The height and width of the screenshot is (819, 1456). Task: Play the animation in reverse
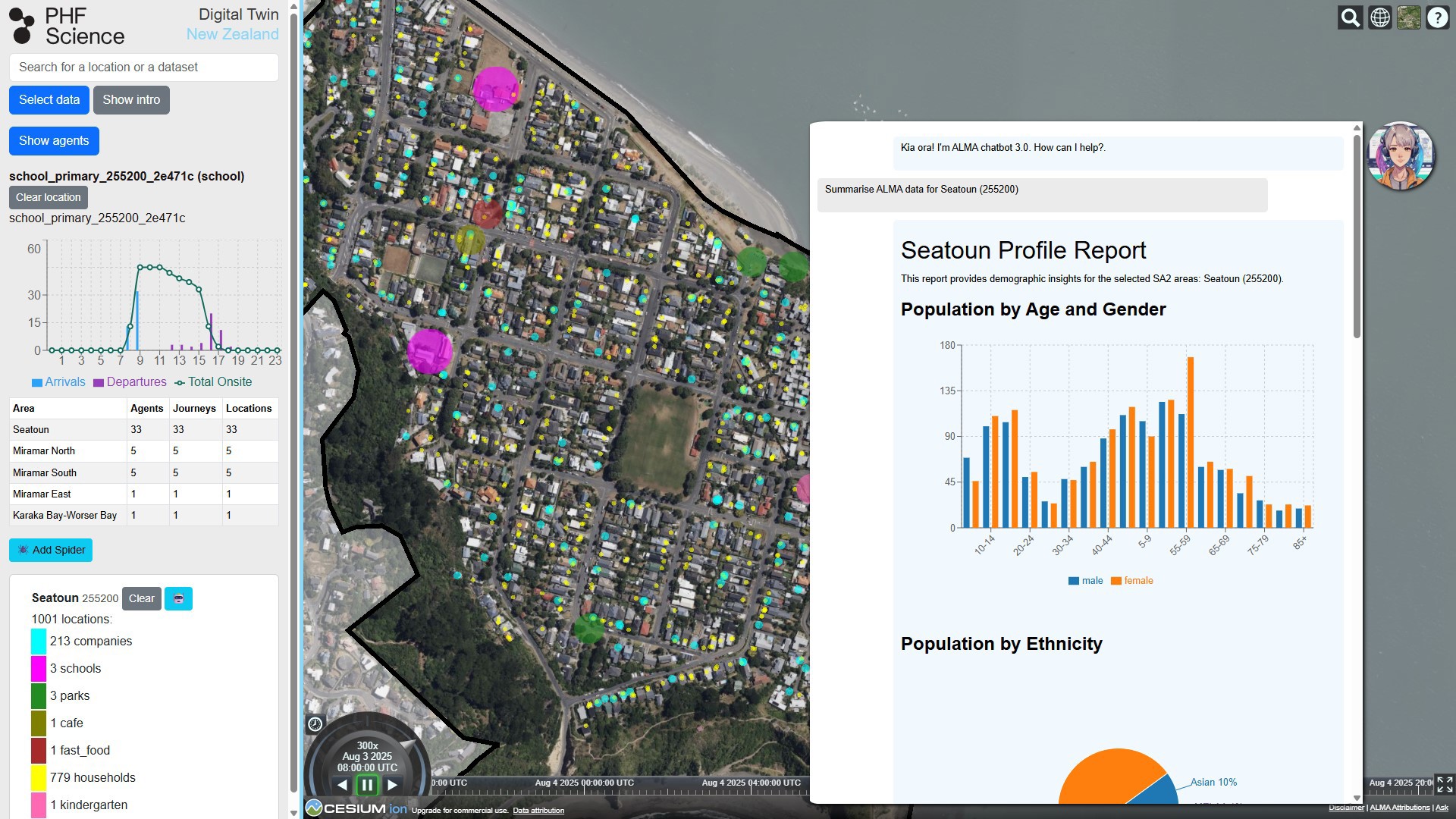tap(342, 785)
